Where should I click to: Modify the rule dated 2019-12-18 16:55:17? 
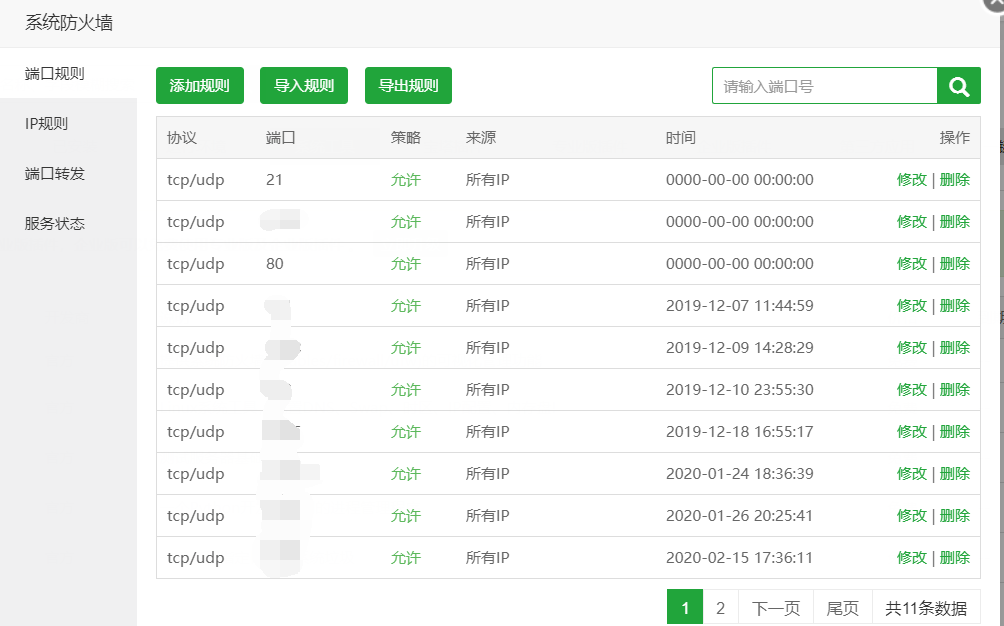(x=912, y=431)
